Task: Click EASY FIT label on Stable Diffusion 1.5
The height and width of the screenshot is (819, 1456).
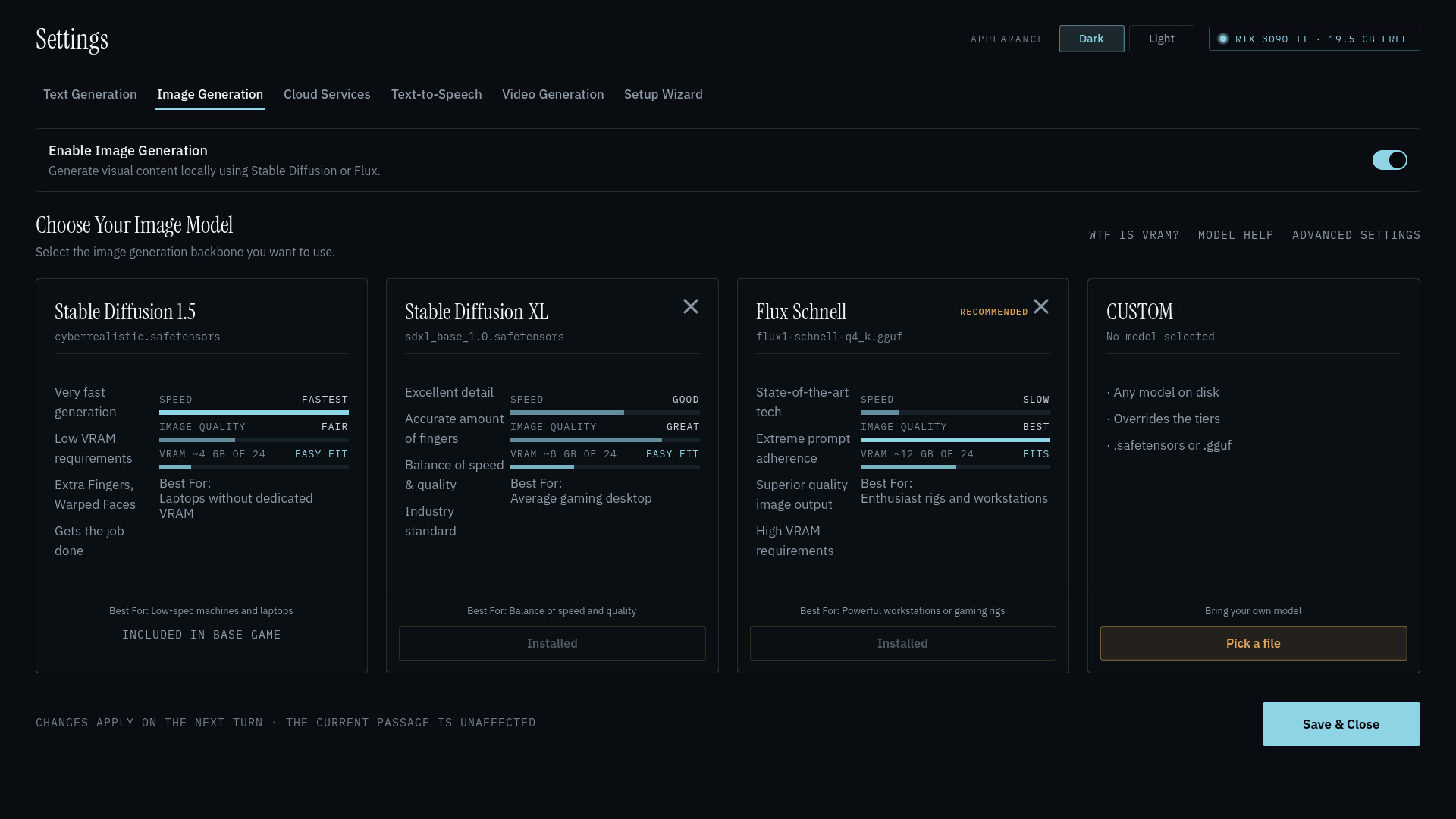Action: click(322, 454)
